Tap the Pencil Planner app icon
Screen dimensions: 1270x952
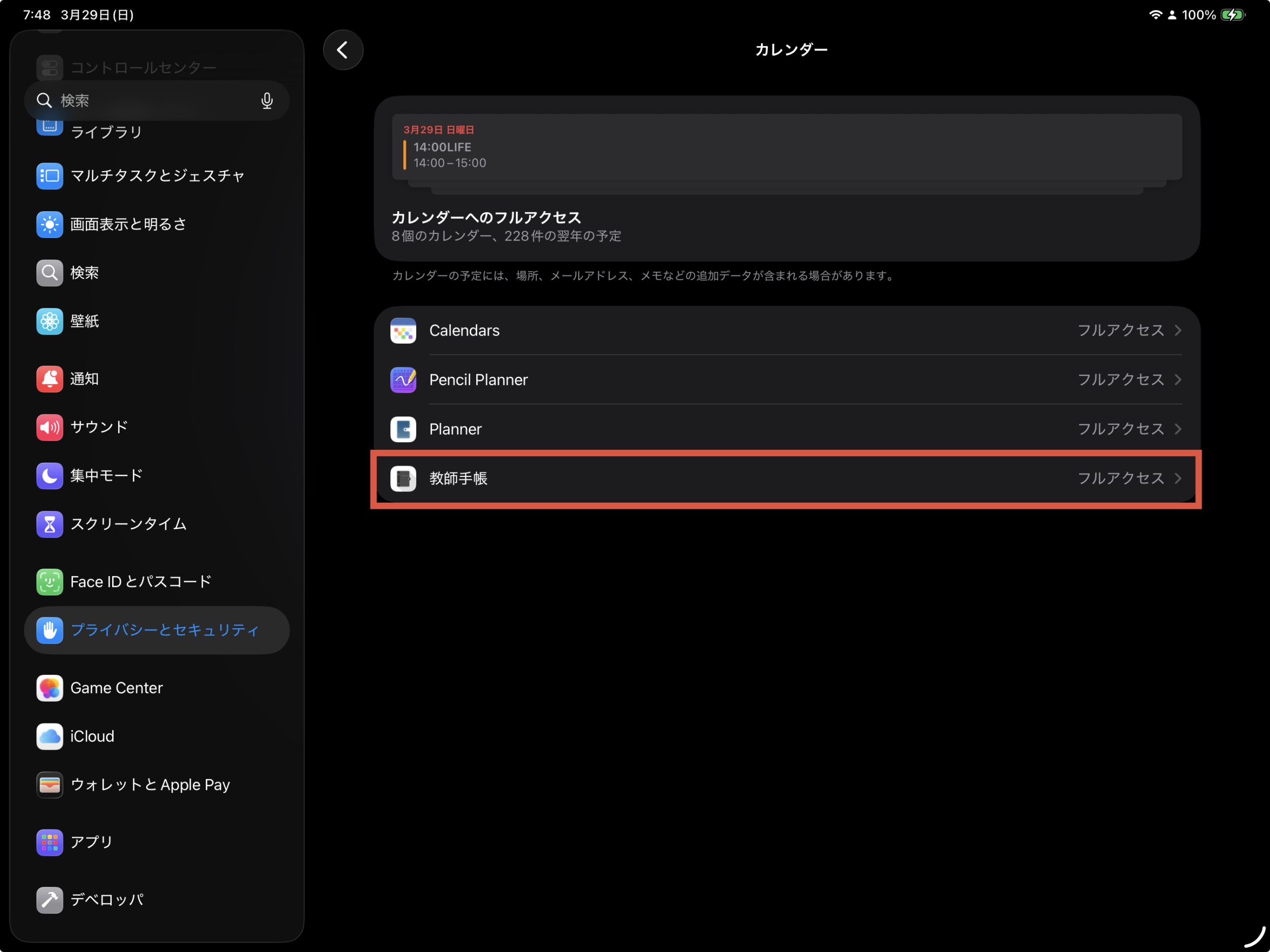(403, 380)
